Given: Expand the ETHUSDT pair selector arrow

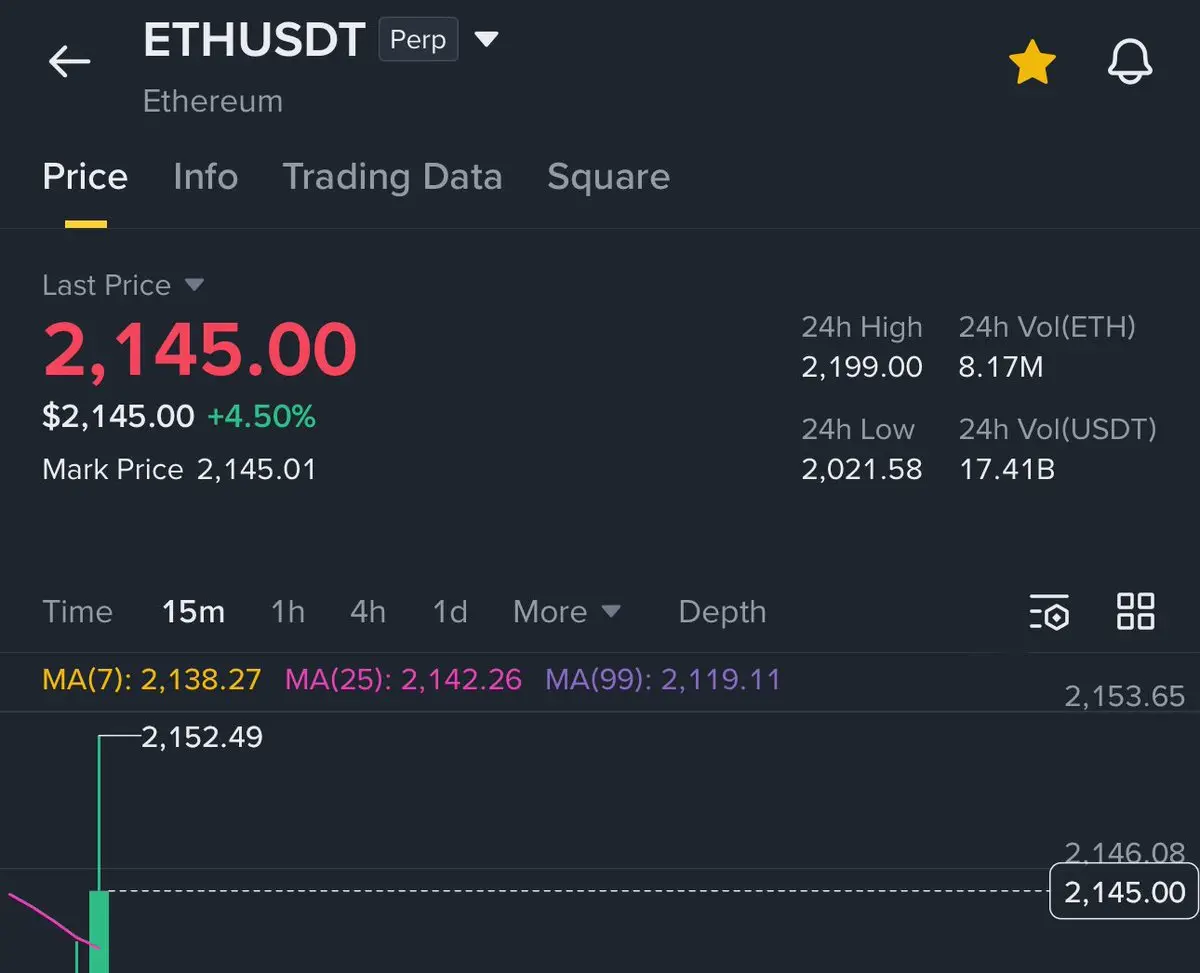Looking at the screenshot, I should click(486, 40).
